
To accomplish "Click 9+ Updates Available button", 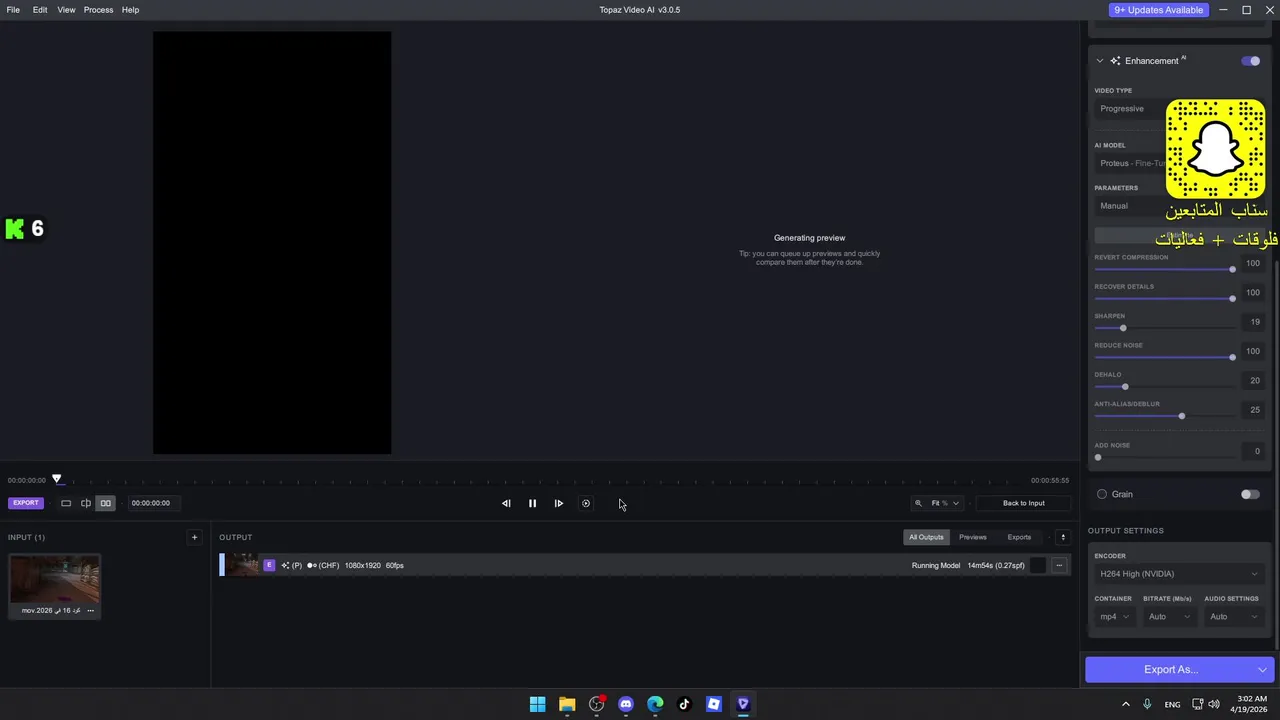I will pos(1158,10).
